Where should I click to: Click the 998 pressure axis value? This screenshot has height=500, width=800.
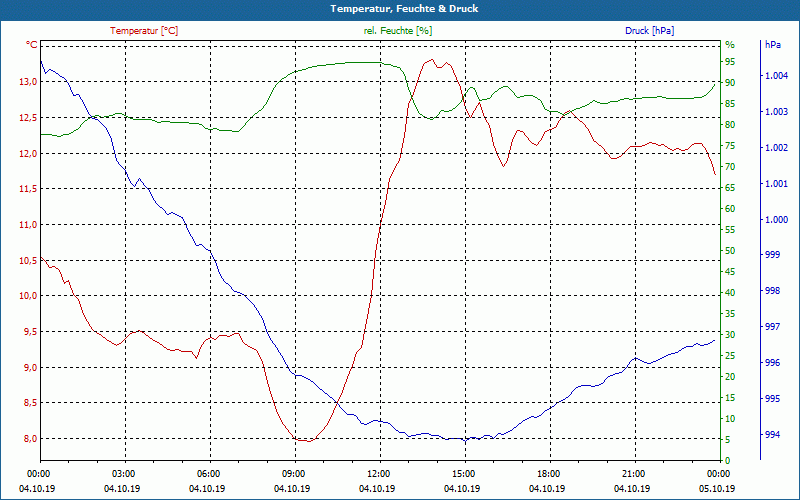point(773,291)
